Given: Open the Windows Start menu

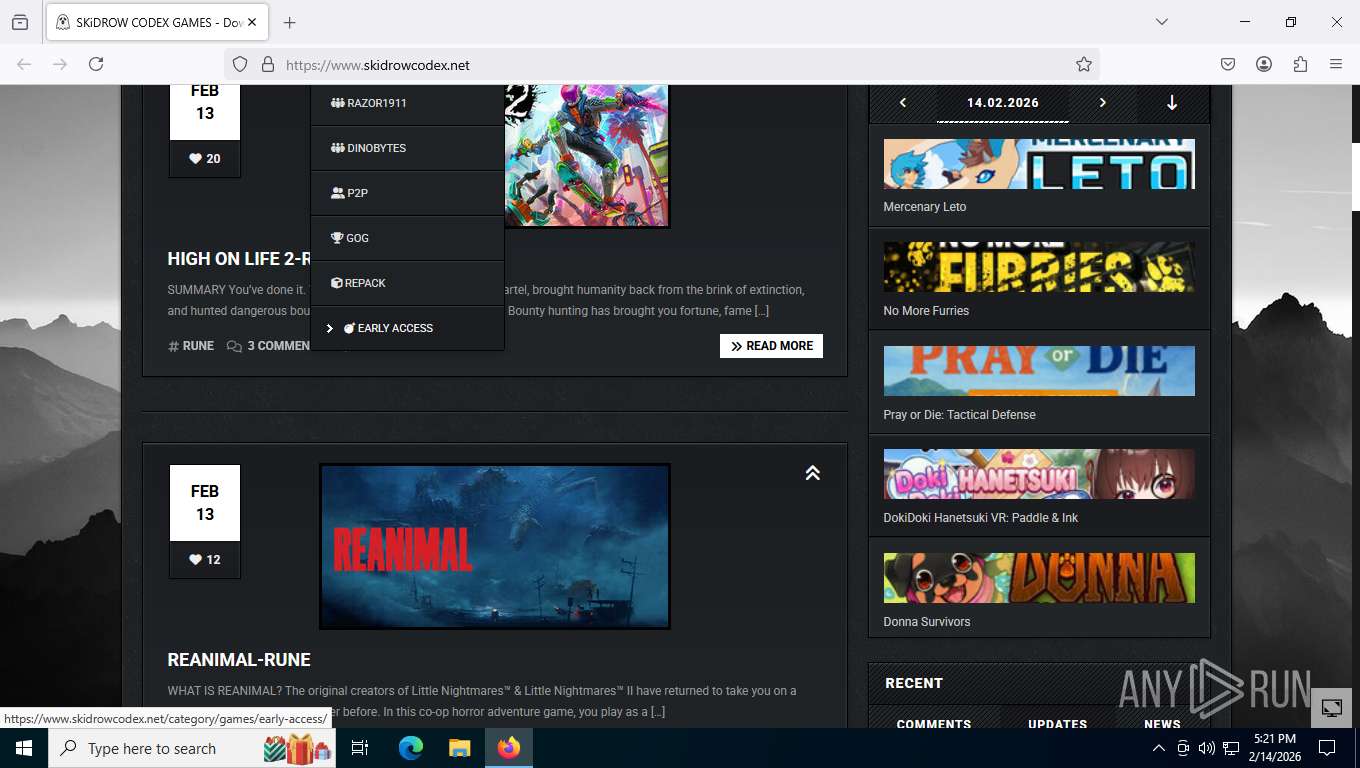Looking at the screenshot, I should (24, 748).
